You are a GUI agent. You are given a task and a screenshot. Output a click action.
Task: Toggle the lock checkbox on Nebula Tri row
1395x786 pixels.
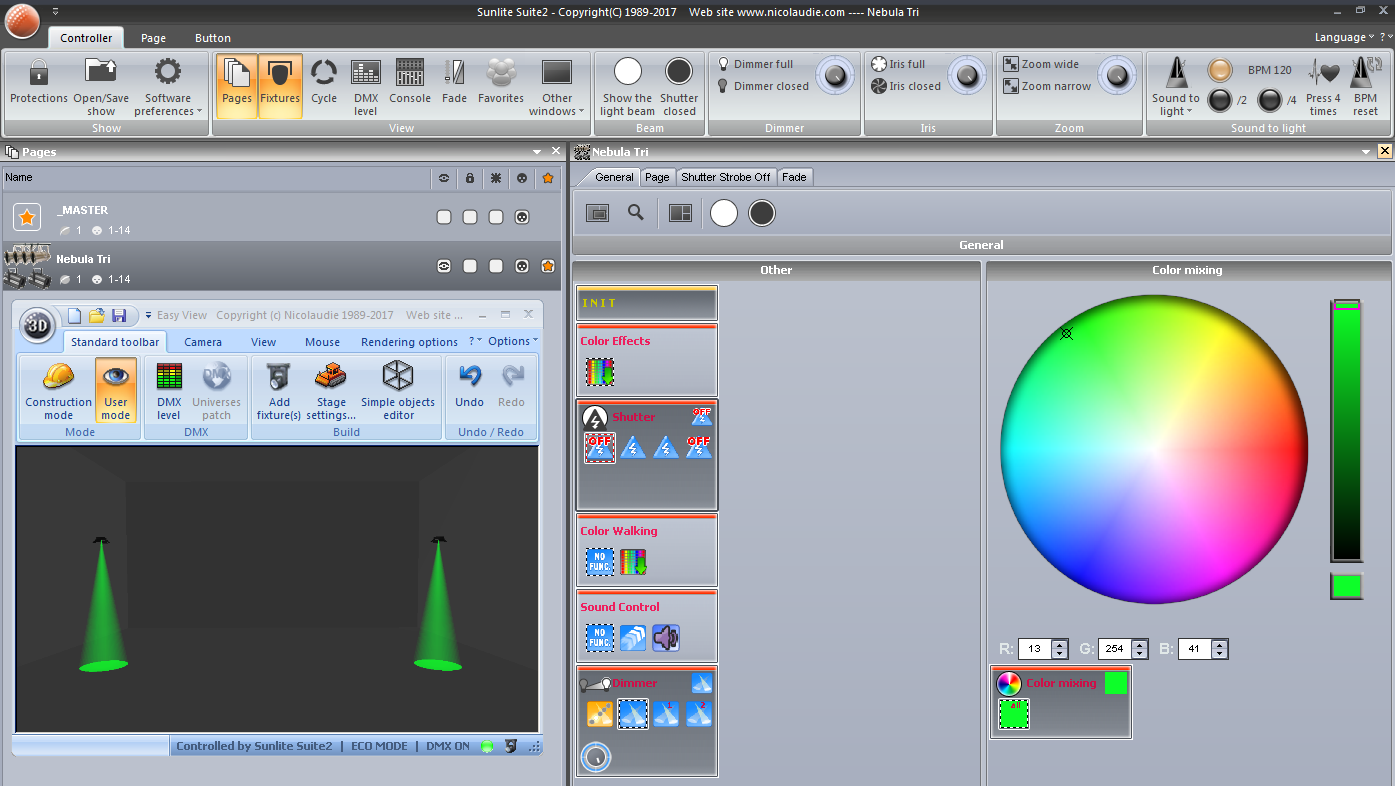[470, 266]
